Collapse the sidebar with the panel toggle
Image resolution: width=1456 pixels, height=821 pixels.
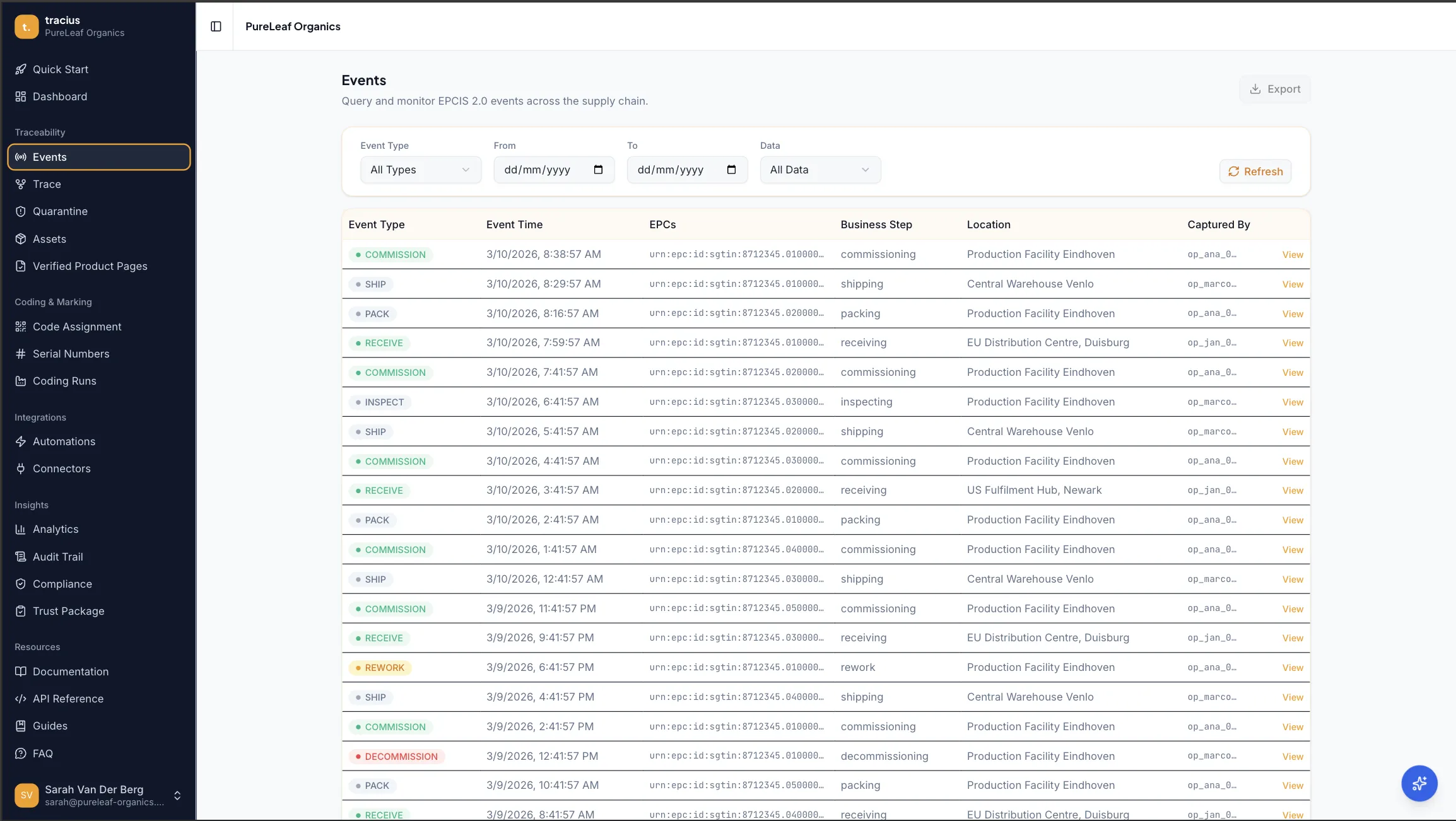(x=216, y=26)
